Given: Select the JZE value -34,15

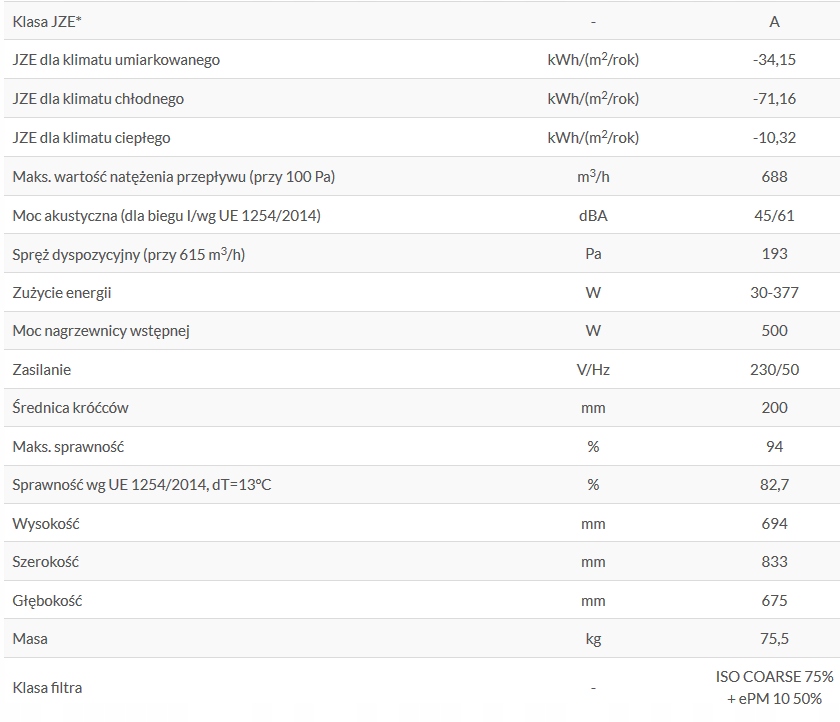Looking at the screenshot, I should pos(774,60).
